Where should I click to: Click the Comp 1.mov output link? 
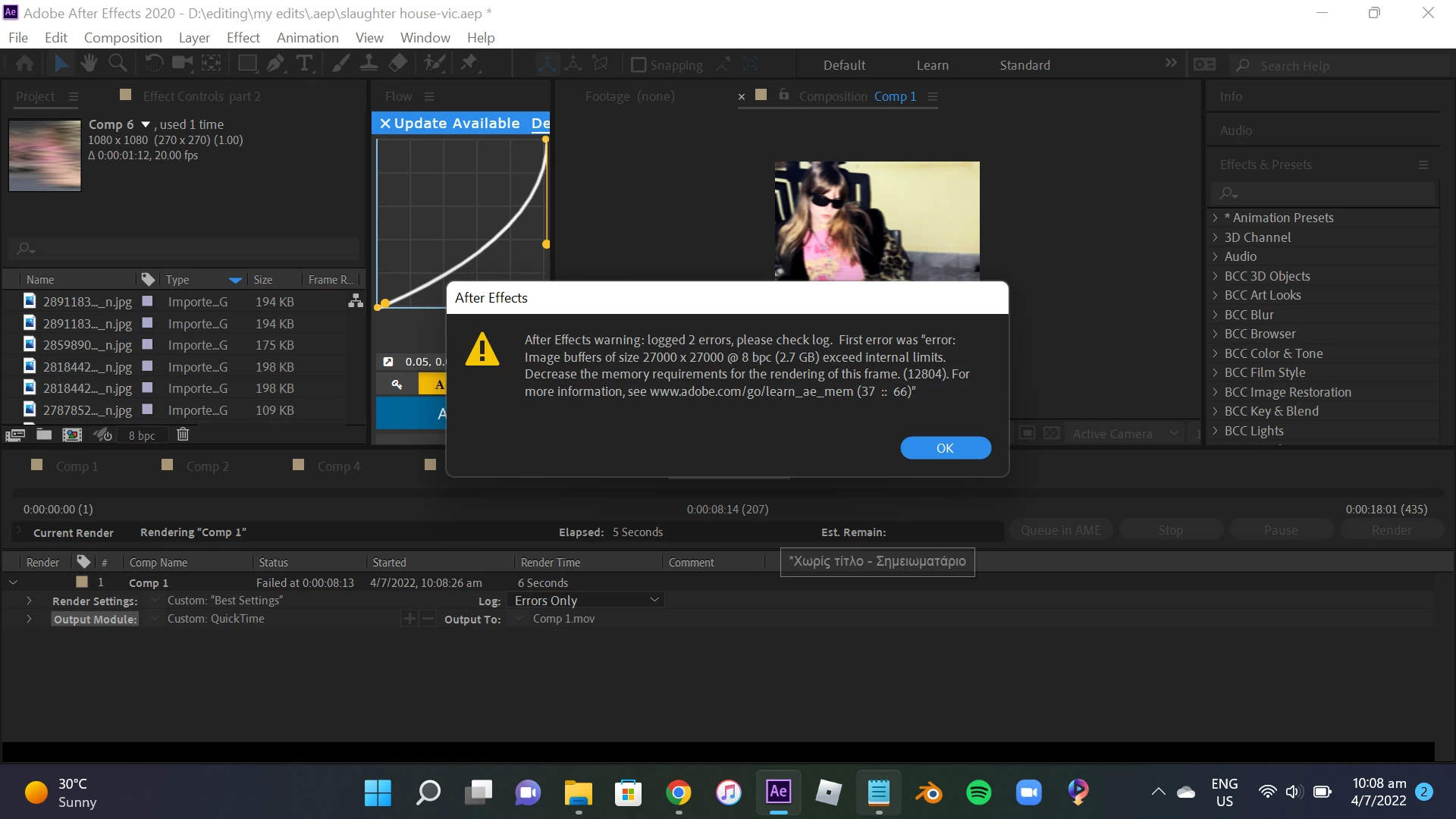click(563, 619)
